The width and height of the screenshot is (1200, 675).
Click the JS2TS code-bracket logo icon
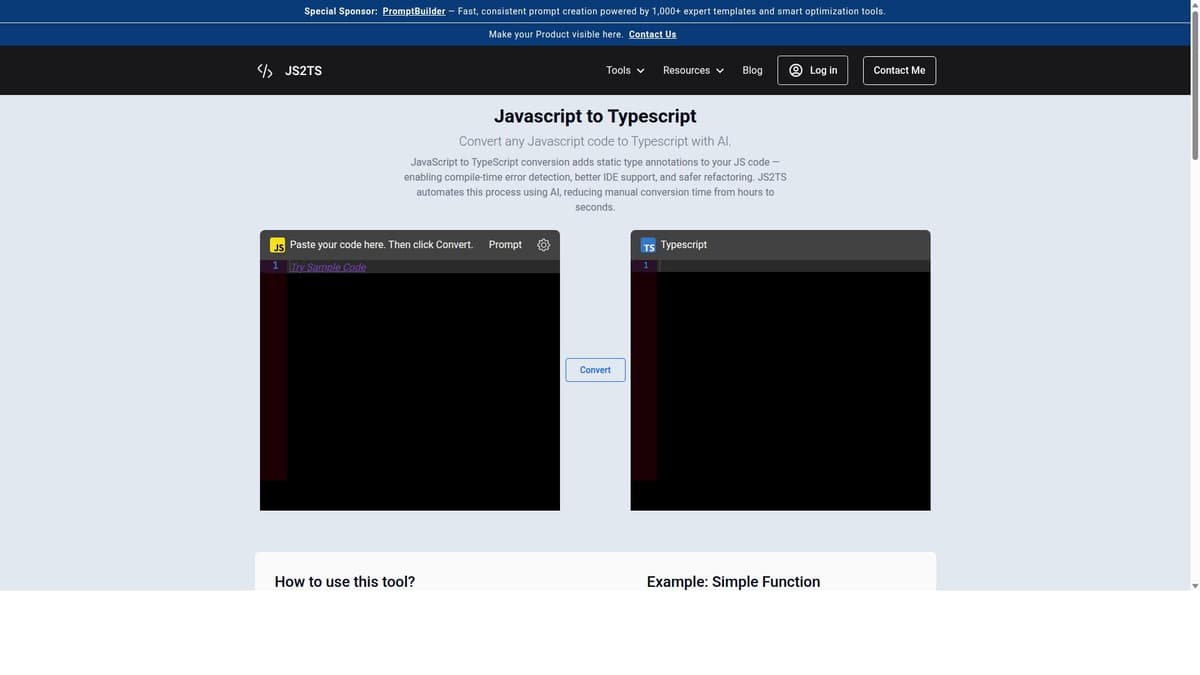coord(265,71)
